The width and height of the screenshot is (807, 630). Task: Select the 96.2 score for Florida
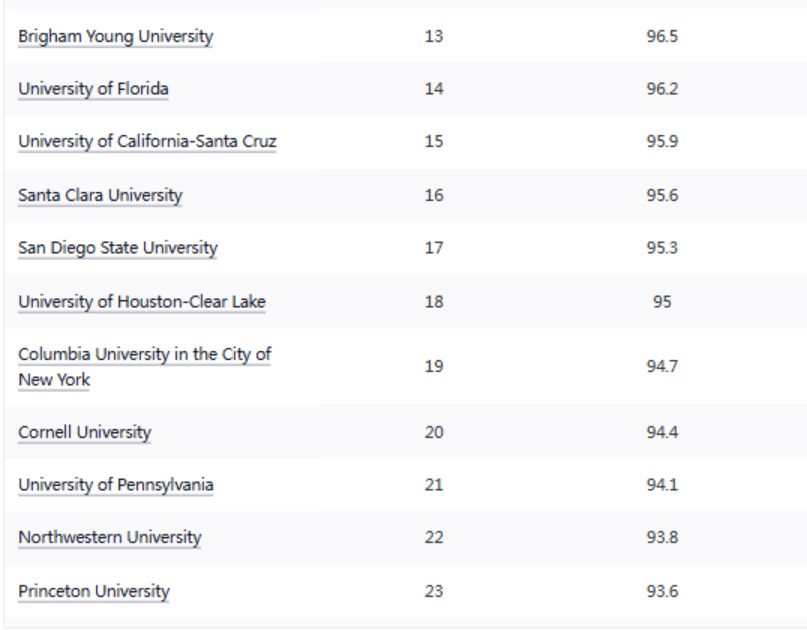click(658, 89)
